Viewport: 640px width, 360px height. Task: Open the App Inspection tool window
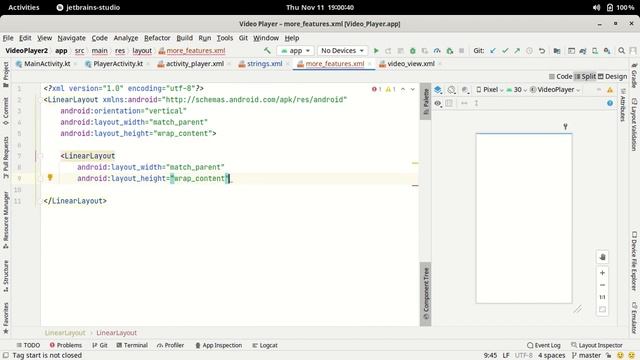(x=218, y=345)
